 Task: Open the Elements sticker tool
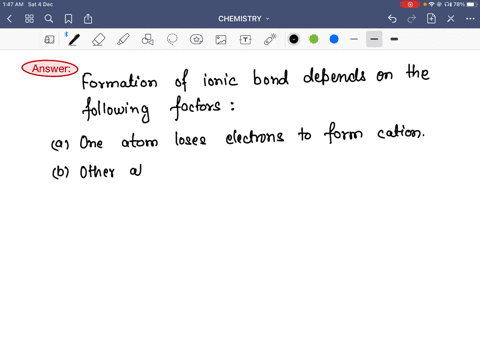pos(196,40)
